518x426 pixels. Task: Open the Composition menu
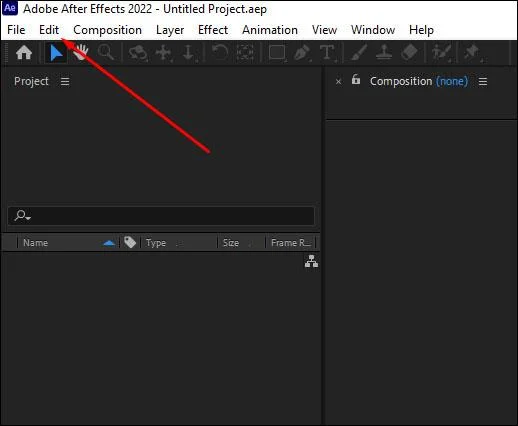click(107, 30)
